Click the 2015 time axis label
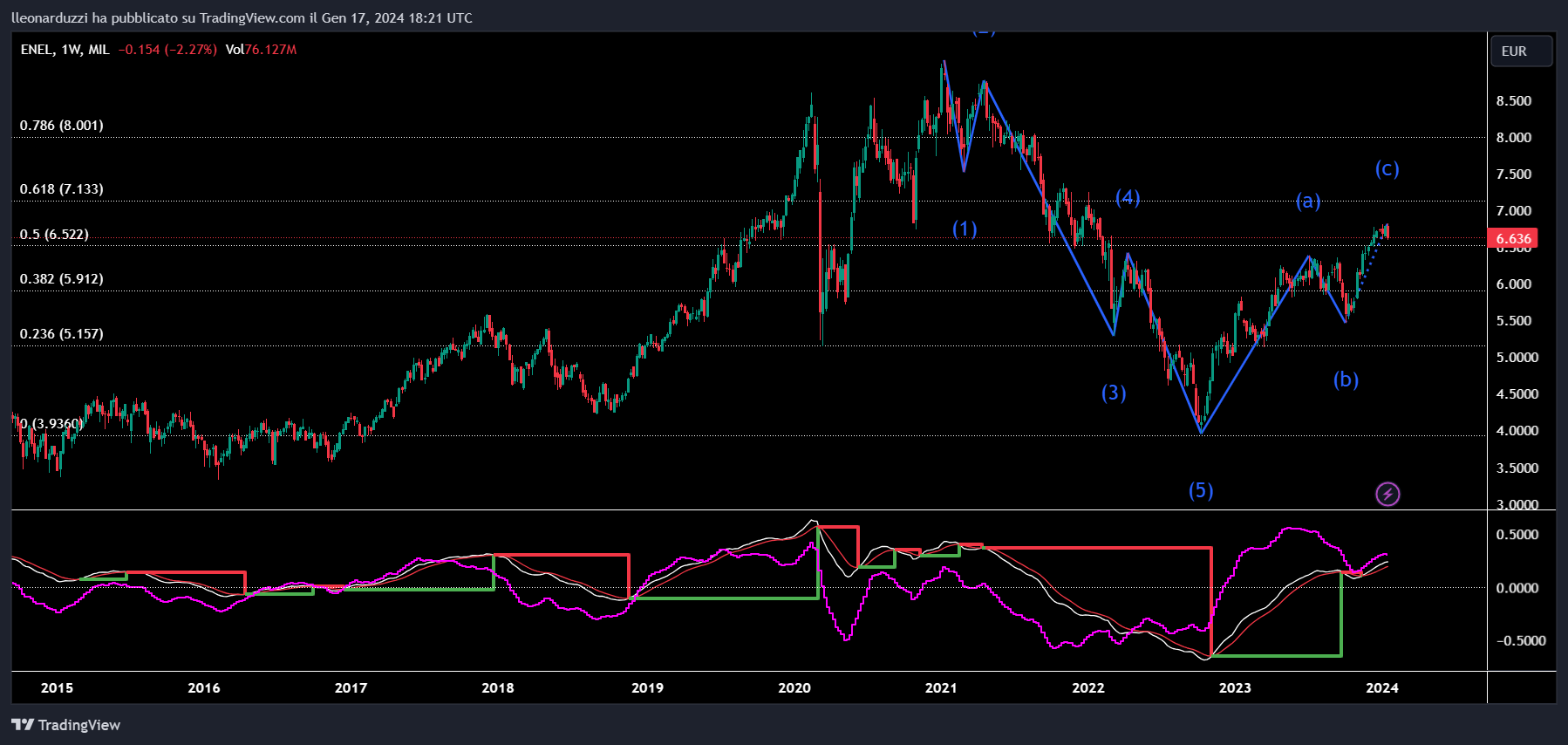The width and height of the screenshot is (1568, 745). coord(58,687)
